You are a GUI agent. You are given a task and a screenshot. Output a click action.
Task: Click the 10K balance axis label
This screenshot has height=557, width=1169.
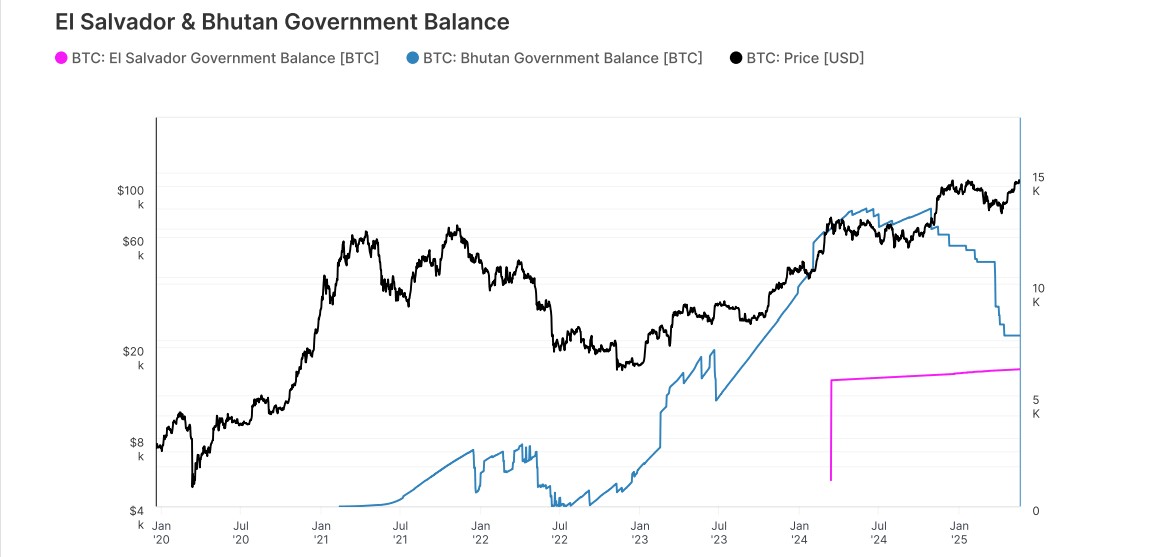tap(1038, 295)
